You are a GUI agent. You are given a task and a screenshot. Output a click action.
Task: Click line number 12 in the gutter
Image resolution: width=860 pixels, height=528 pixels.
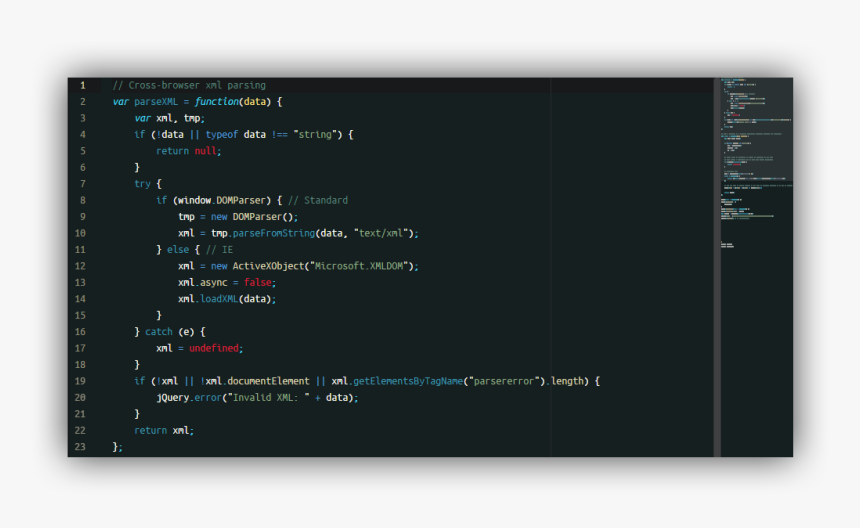point(80,266)
